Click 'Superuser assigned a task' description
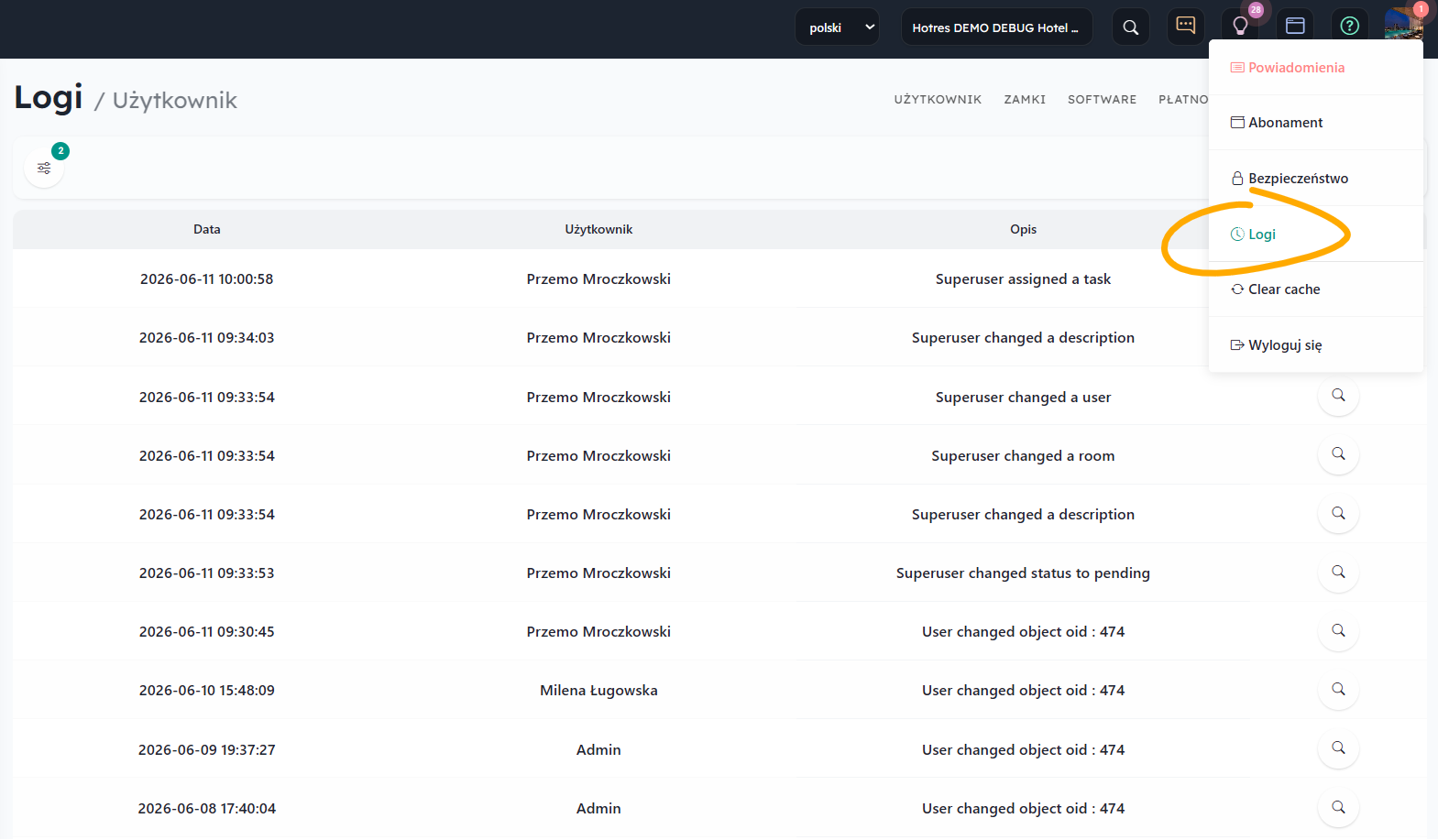 pos(1023,279)
